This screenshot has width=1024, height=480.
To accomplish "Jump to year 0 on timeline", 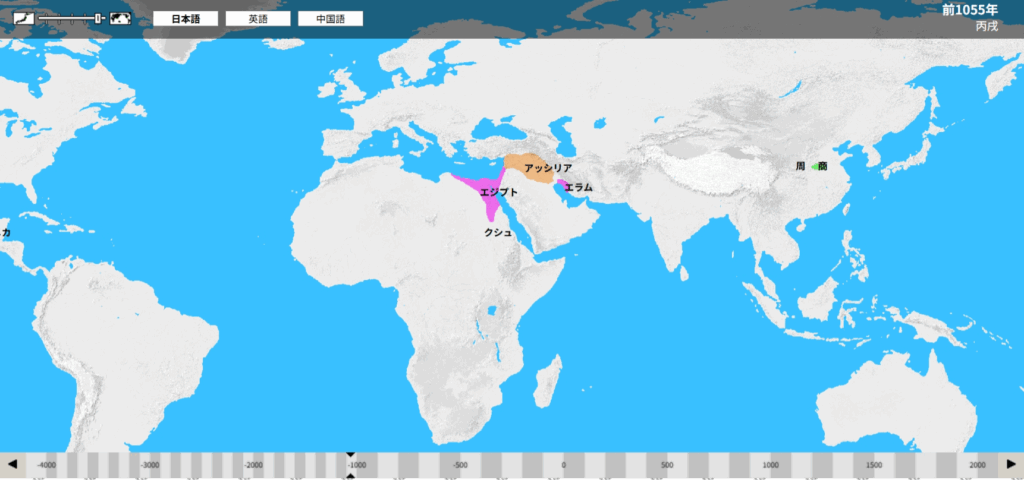I will click(563, 465).
